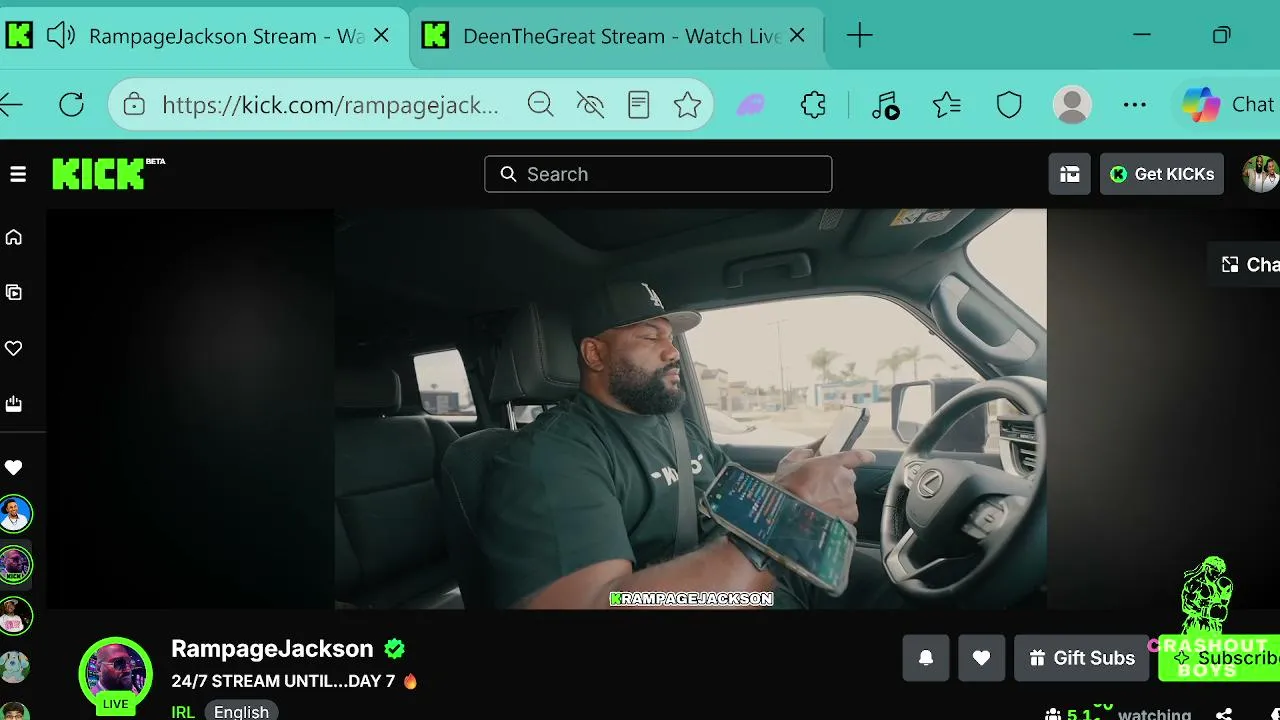The width and height of the screenshot is (1280, 720).
Task: Click the filled heart icon in sidebar
Action: [14, 467]
